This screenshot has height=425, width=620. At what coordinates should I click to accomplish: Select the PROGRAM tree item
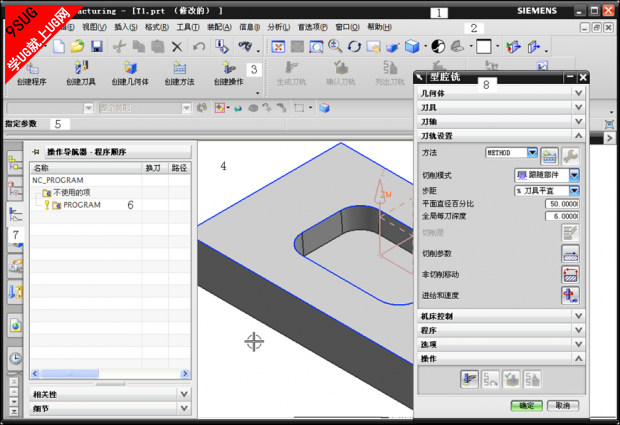[x=82, y=205]
